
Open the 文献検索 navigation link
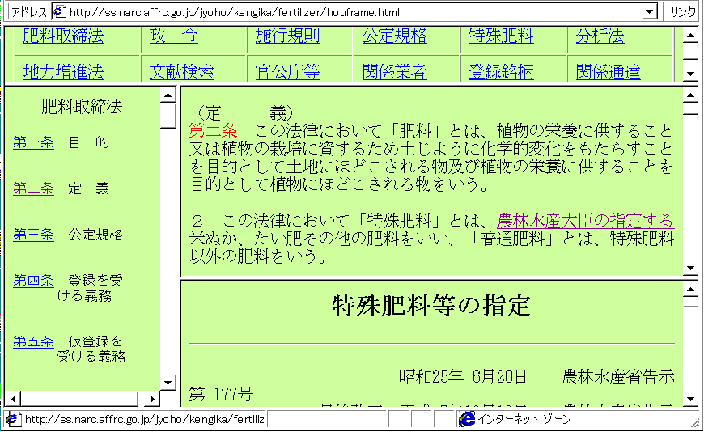[x=182, y=71]
